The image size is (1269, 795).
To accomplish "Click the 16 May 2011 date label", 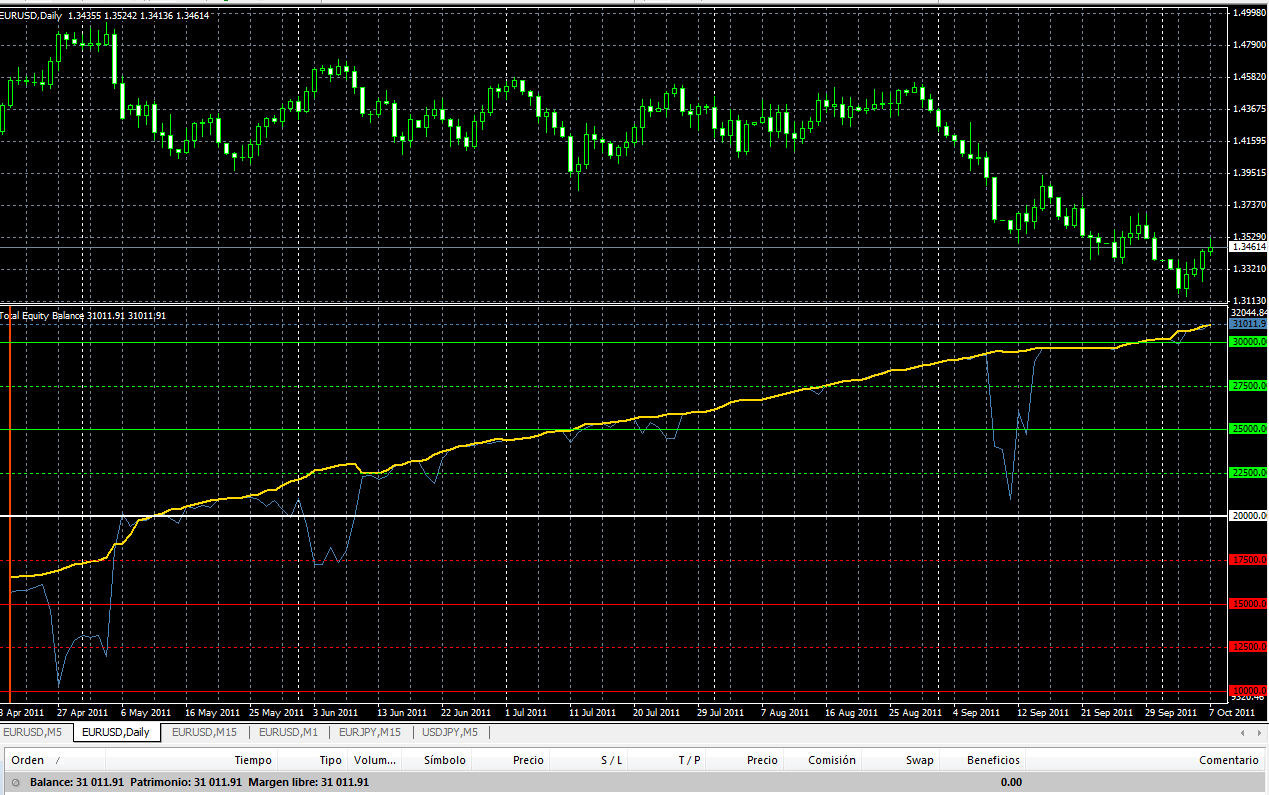I will (212, 713).
